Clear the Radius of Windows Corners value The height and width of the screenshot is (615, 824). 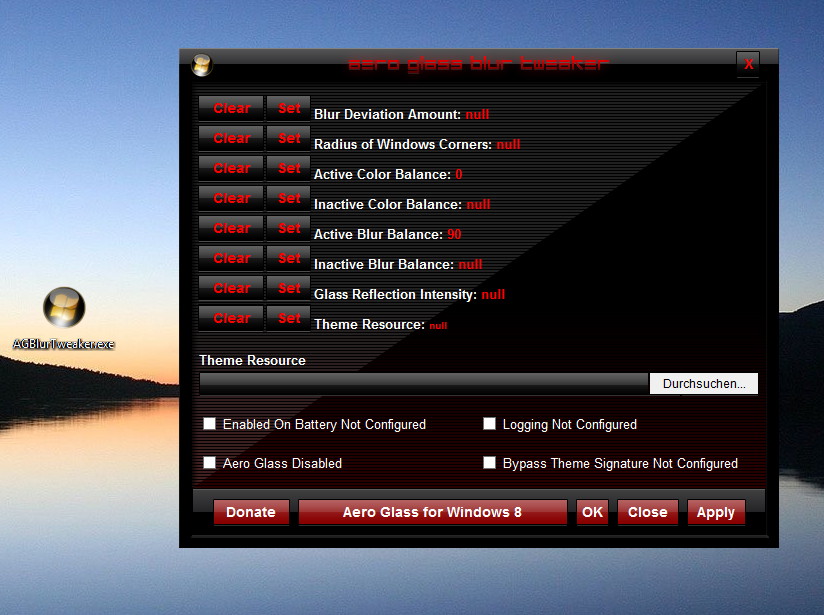pyautogui.click(x=231, y=138)
